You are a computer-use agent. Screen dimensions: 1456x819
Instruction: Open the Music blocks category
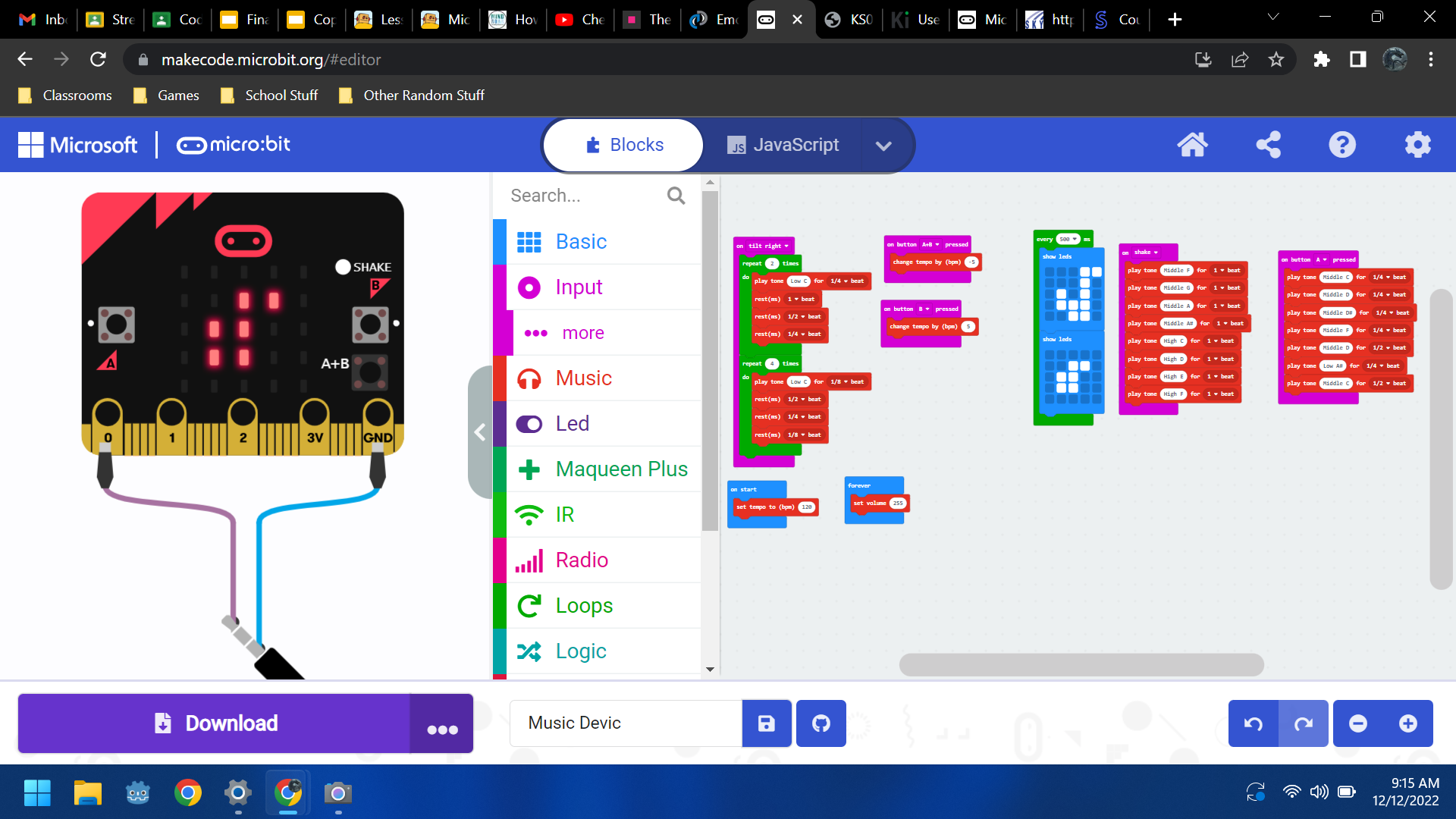584,378
